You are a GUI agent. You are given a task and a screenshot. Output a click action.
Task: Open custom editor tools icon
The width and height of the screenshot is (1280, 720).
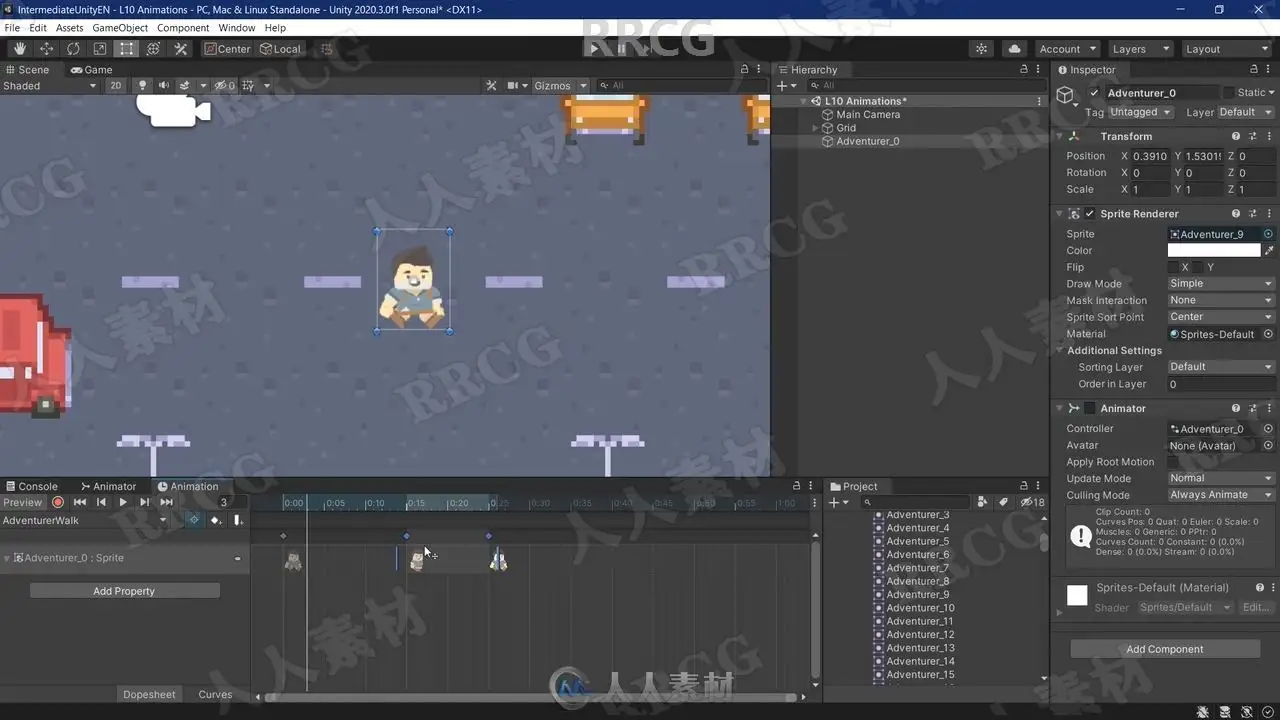click(181, 48)
